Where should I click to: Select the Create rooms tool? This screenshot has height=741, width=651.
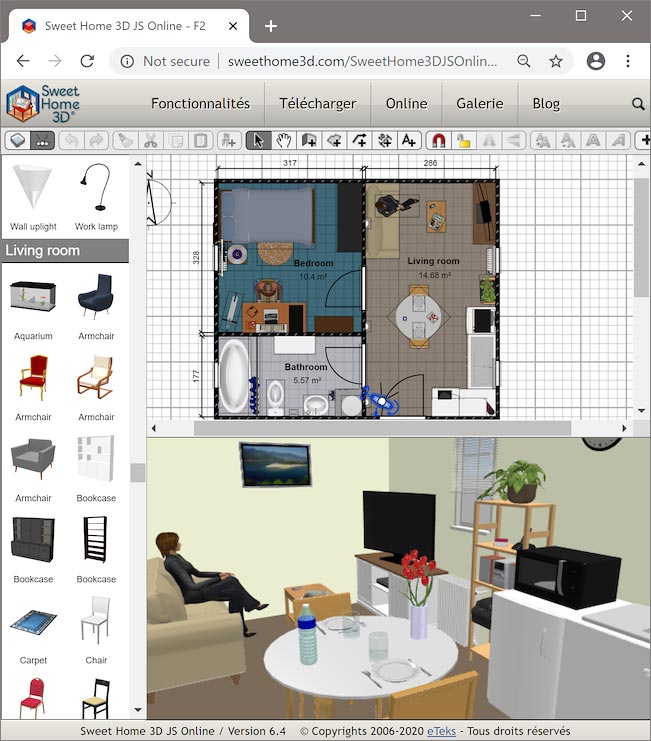(x=334, y=140)
